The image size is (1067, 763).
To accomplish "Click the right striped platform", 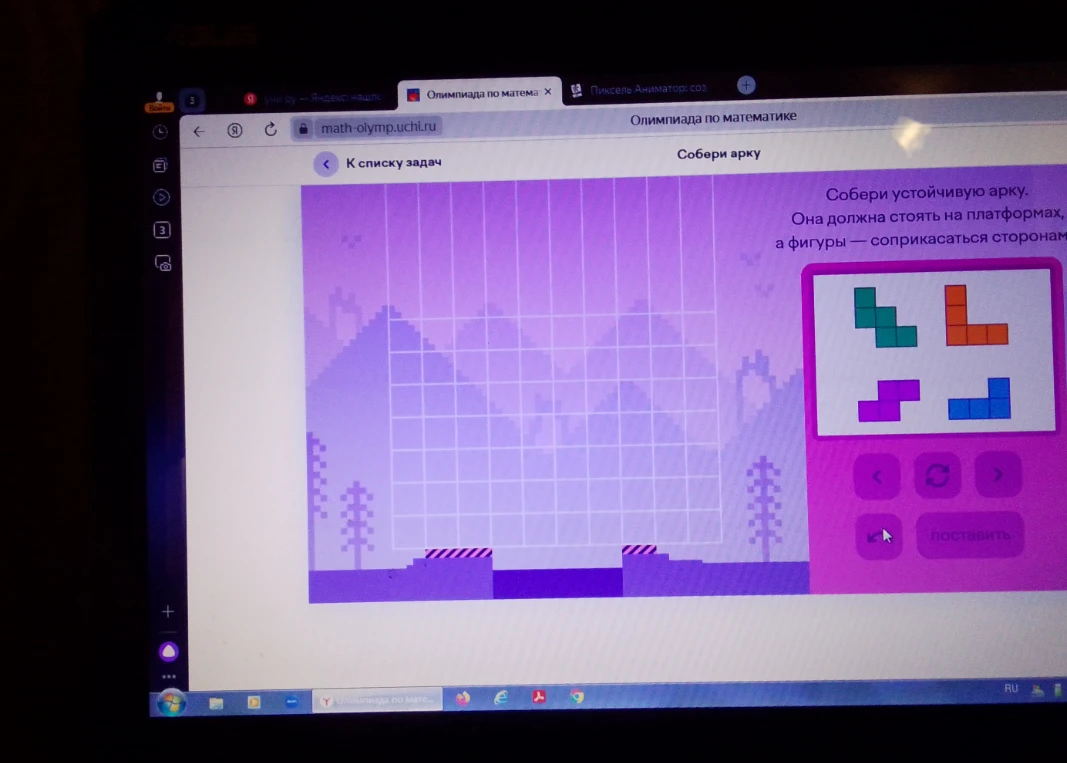I will point(639,549).
